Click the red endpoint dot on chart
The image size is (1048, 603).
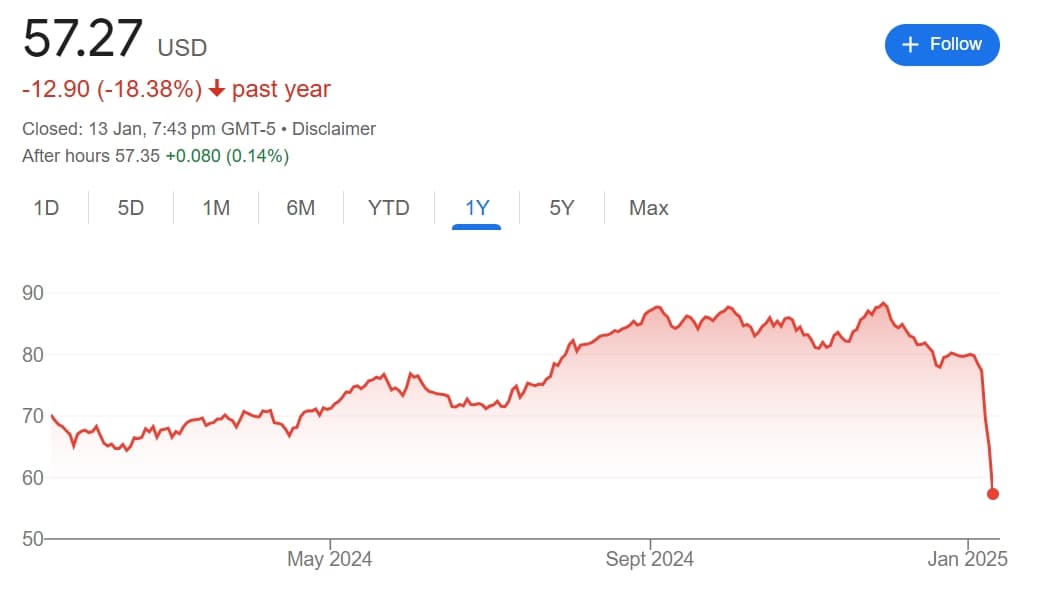click(x=993, y=493)
